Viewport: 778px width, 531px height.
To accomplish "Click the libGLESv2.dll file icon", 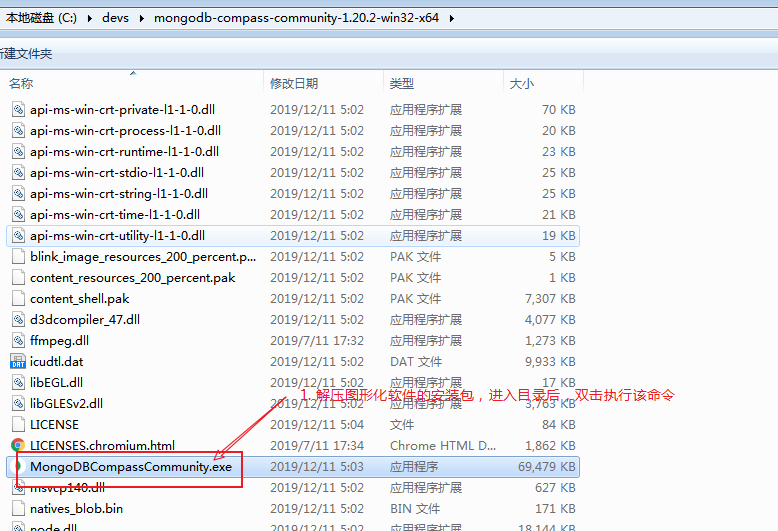I will [x=18, y=403].
